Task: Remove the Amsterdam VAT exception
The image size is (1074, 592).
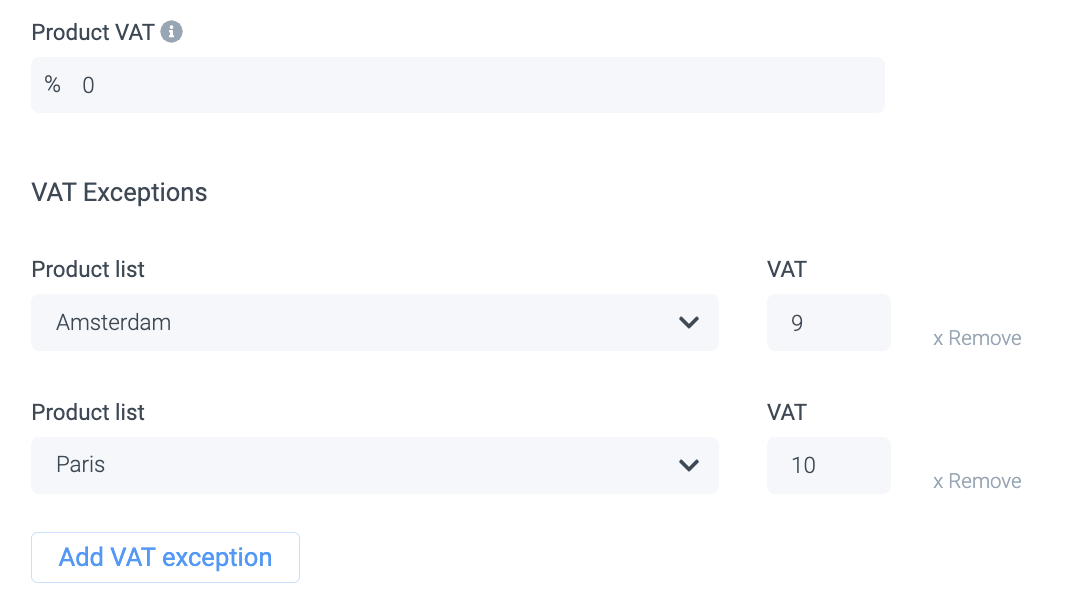Action: 977,338
